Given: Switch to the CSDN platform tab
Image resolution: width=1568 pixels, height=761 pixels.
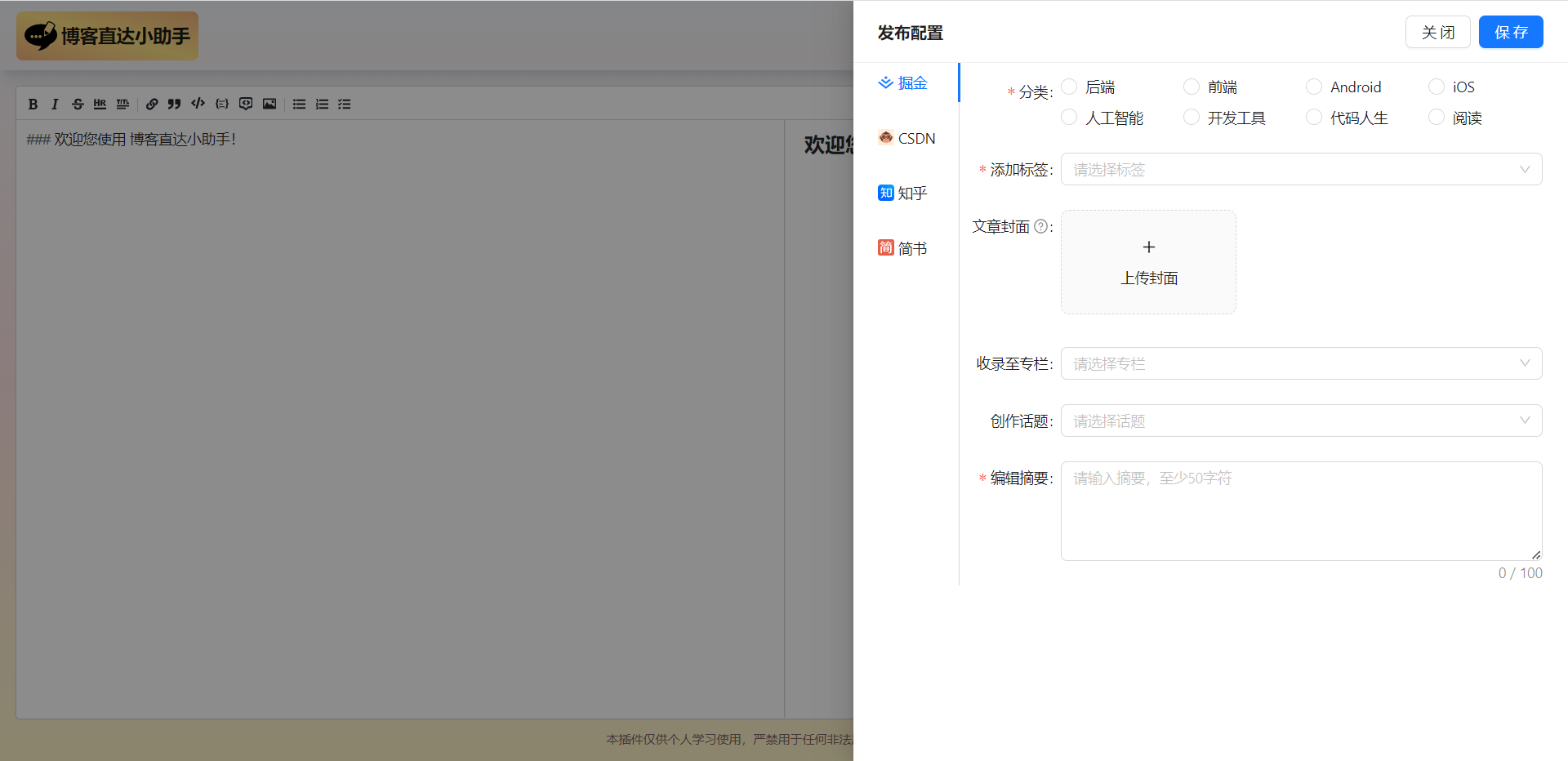Looking at the screenshot, I should pyautogui.click(x=906, y=138).
